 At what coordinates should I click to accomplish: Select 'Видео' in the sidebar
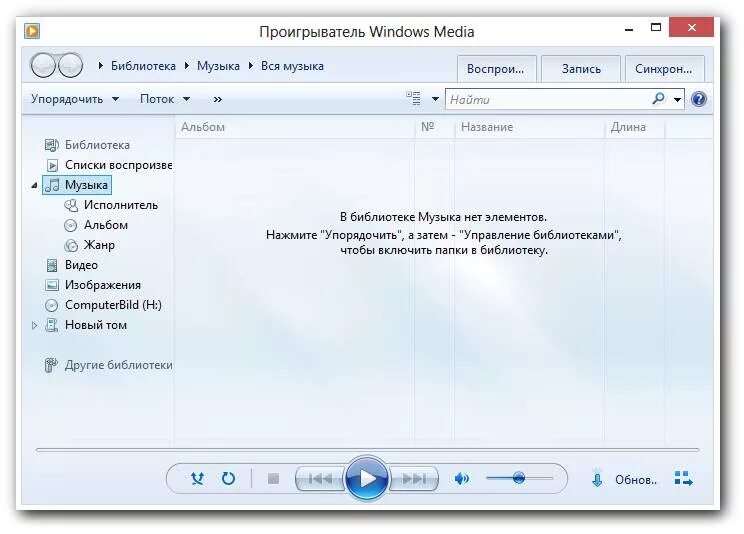[81, 265]
